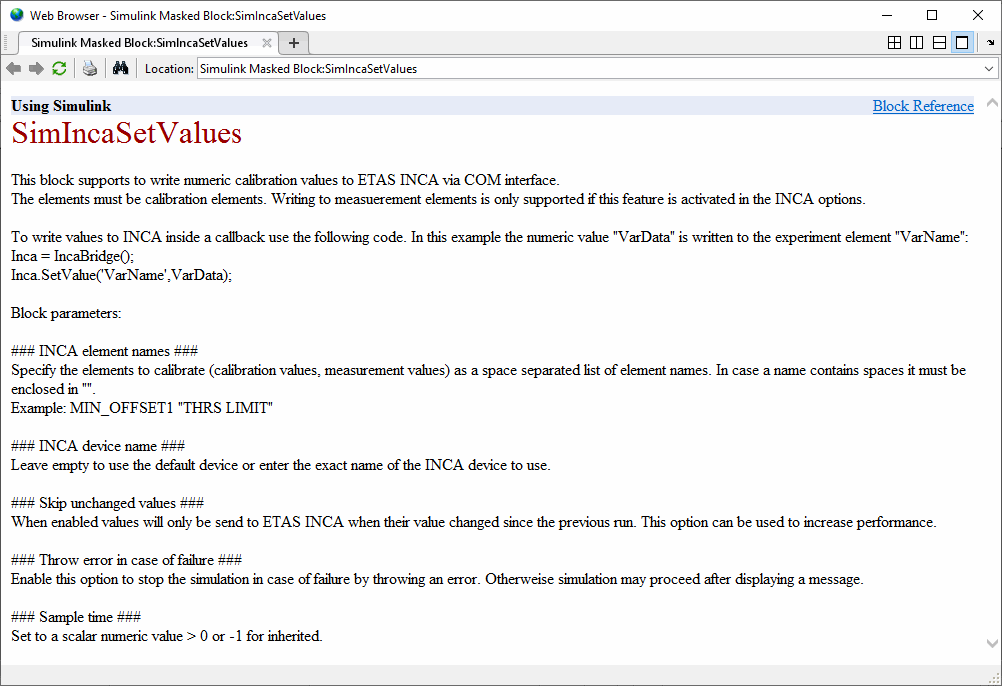Open the Block Reference link
This screenshot has height=686, width=1002.
click(923, 106)
